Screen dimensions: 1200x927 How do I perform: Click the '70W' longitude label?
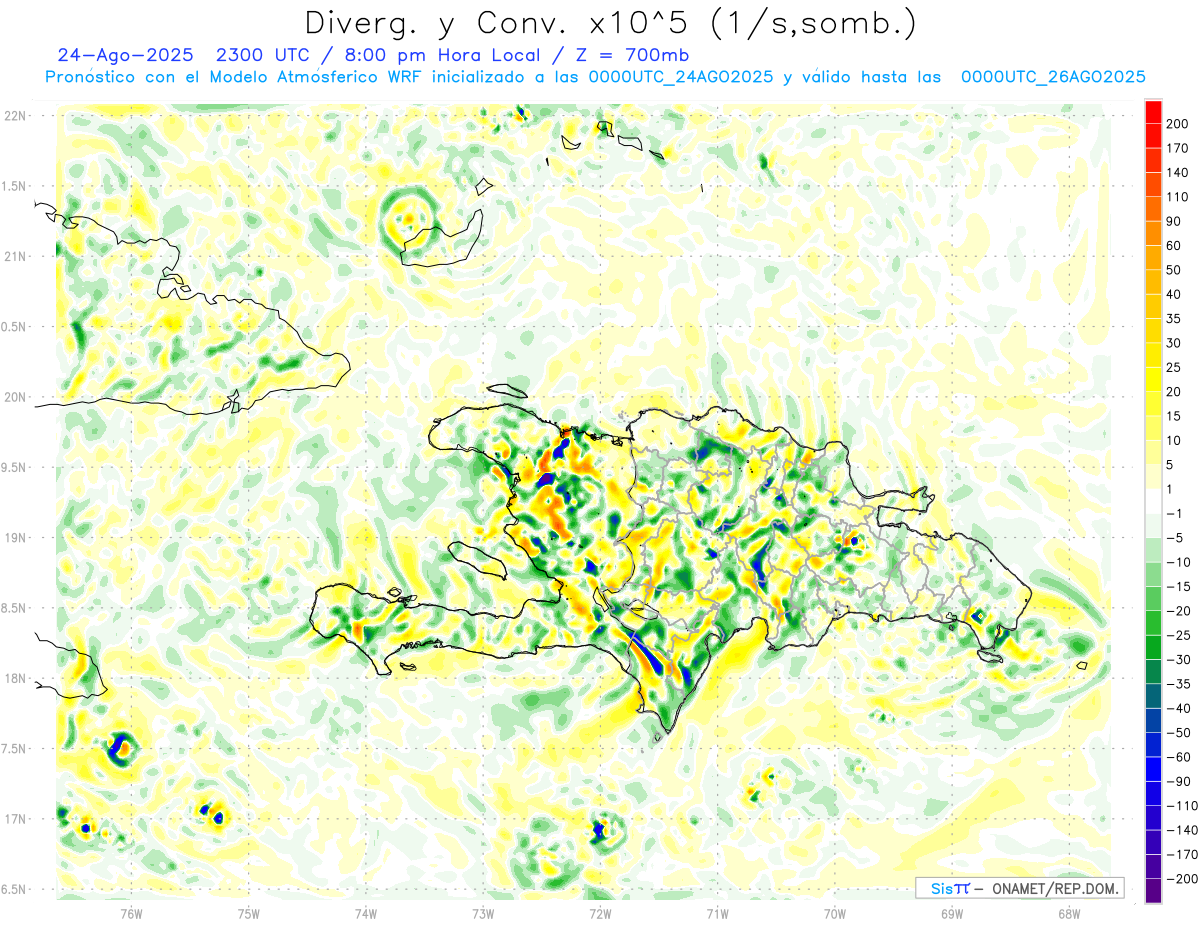(x=834, y=913)
